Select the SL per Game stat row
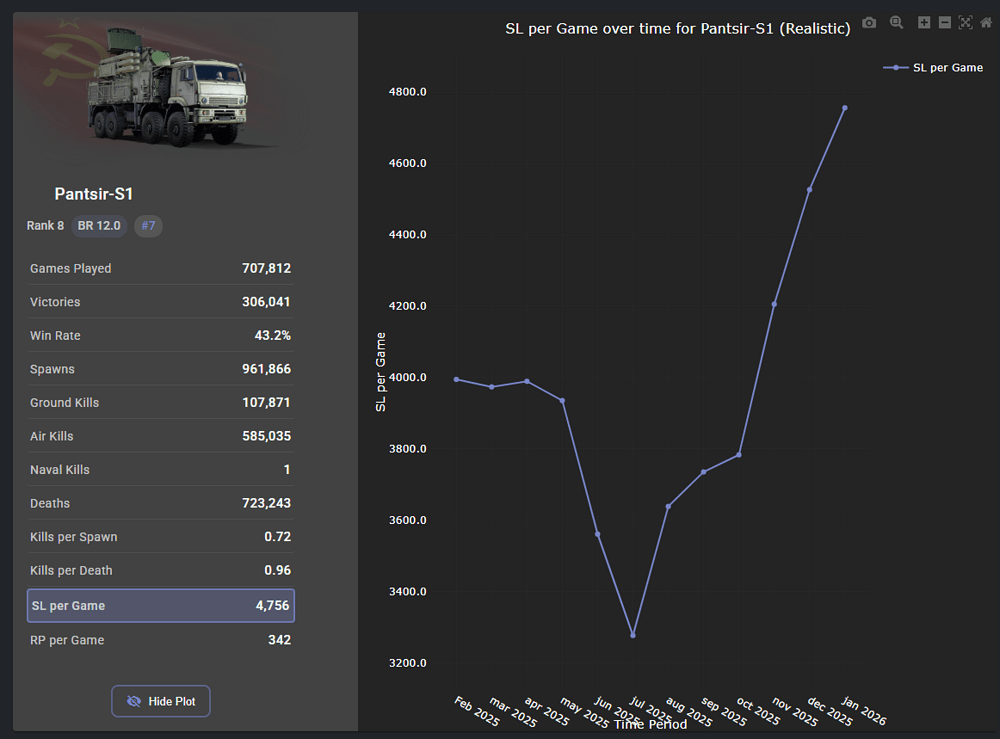 (x=160, y=606)
